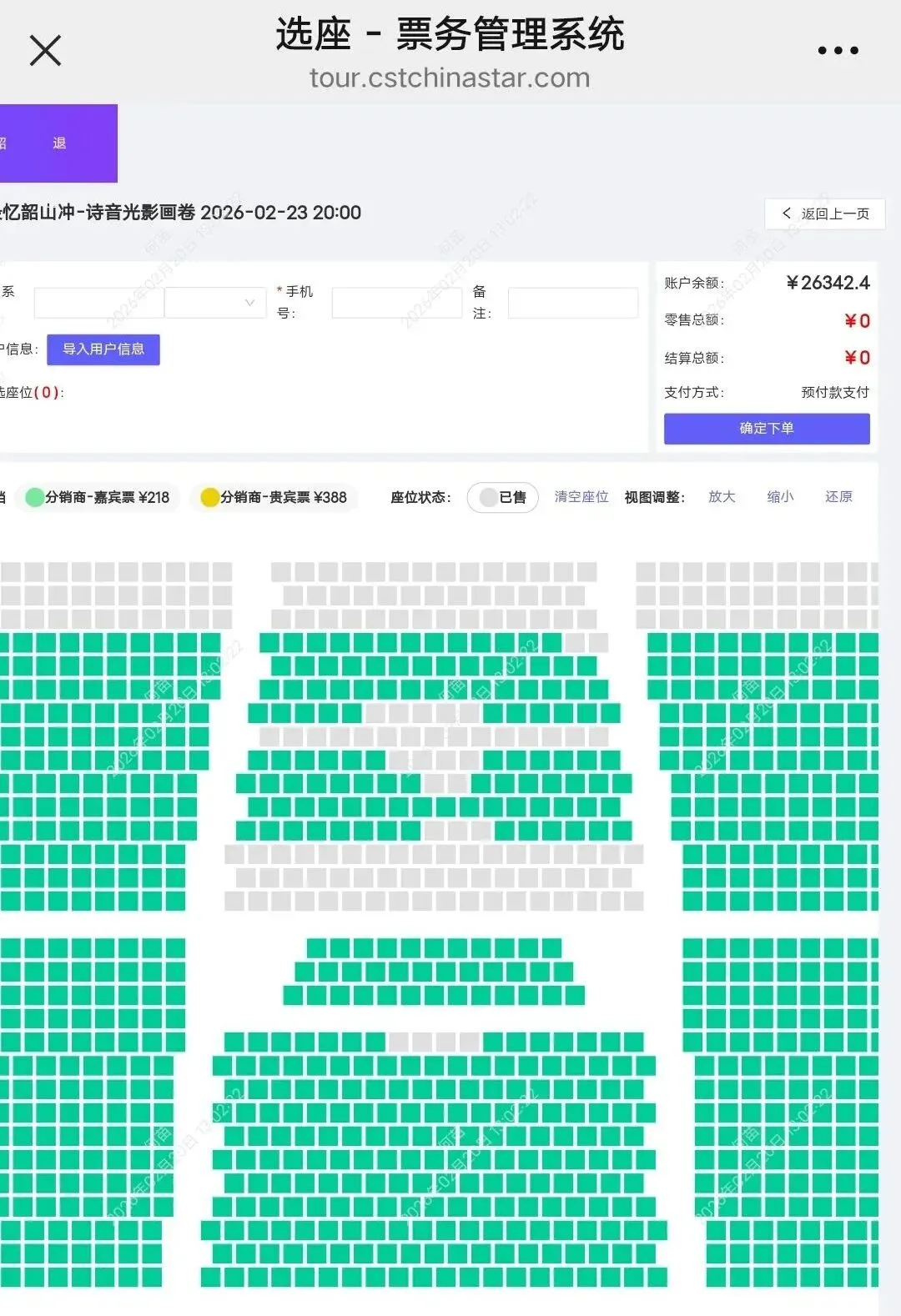Close the in-app browser with the X icon
Image resolution: width=901 pixels, height=1316 pixels.
click(46, 50)
